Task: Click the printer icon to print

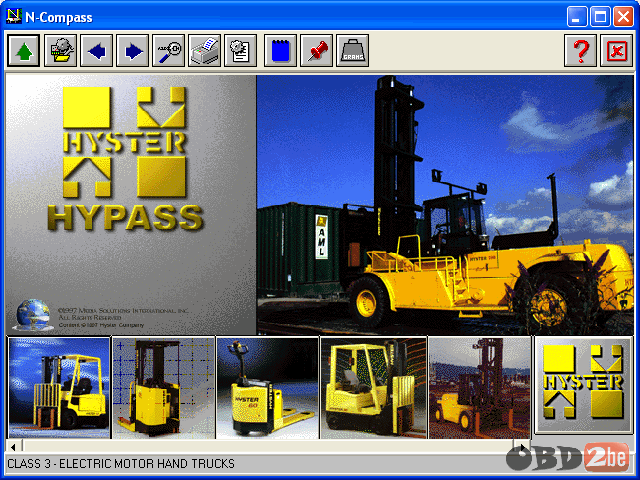Action: click(204, 51)
